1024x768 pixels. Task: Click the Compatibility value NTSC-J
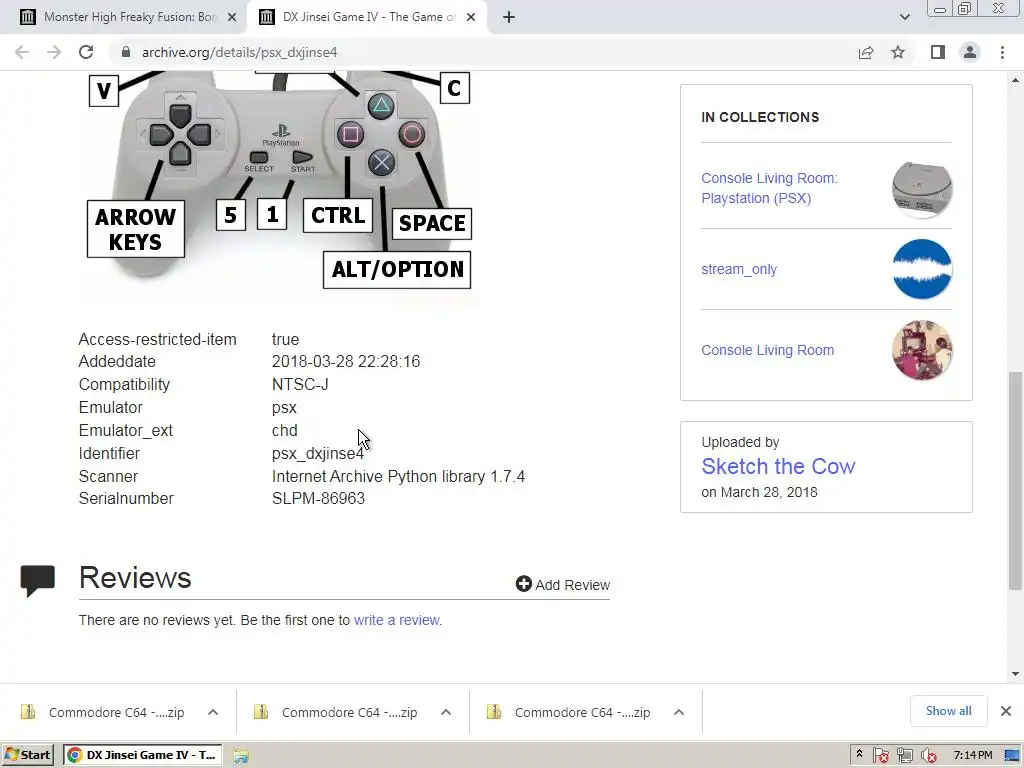[x=300, y=384]
